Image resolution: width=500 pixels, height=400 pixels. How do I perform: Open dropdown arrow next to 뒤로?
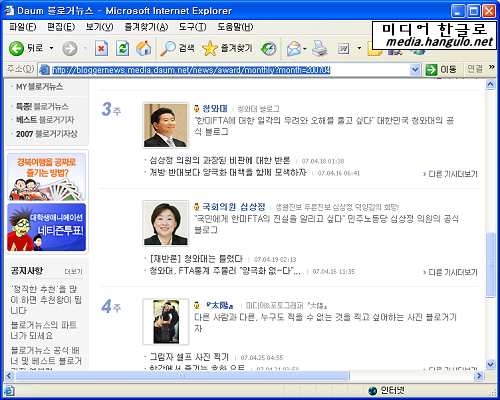tap(52, 49)
